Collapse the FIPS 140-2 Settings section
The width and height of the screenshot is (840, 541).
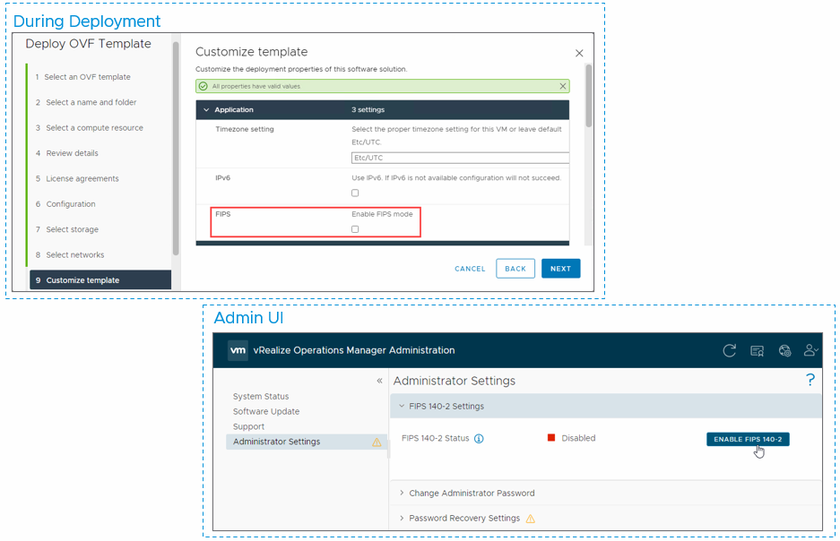402,406
